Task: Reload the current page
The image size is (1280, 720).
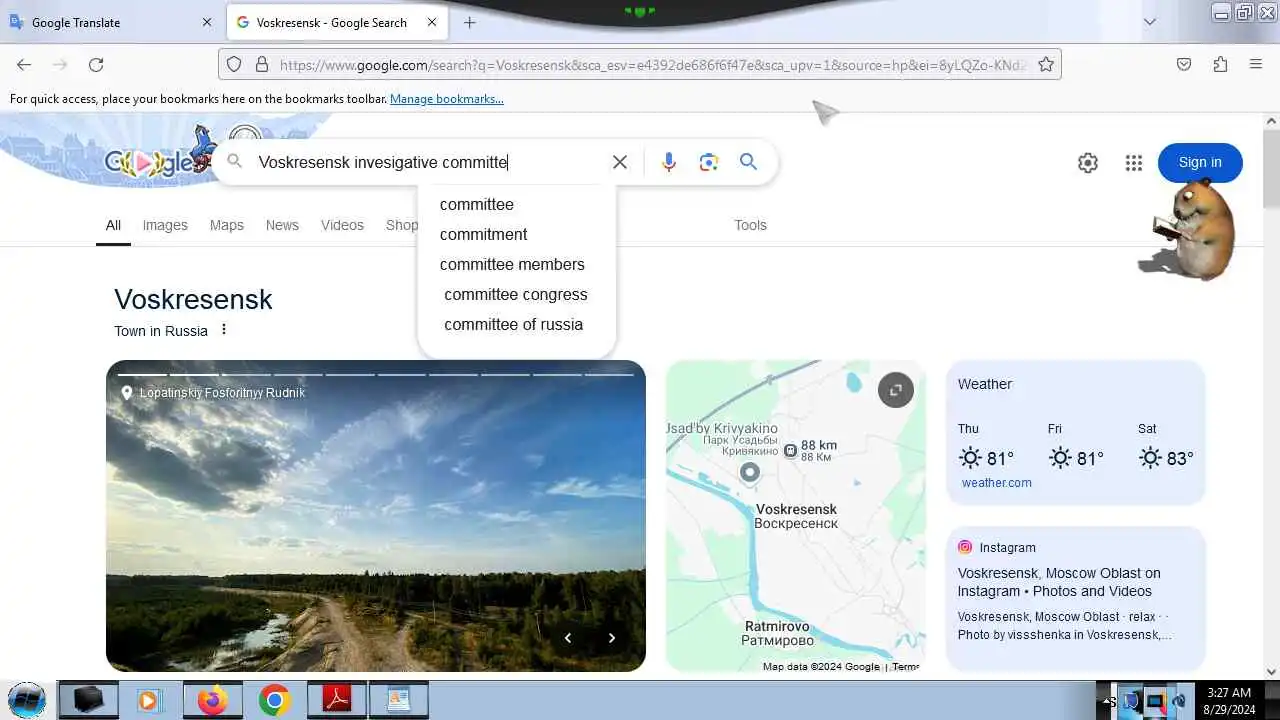Action: (96, 64)
